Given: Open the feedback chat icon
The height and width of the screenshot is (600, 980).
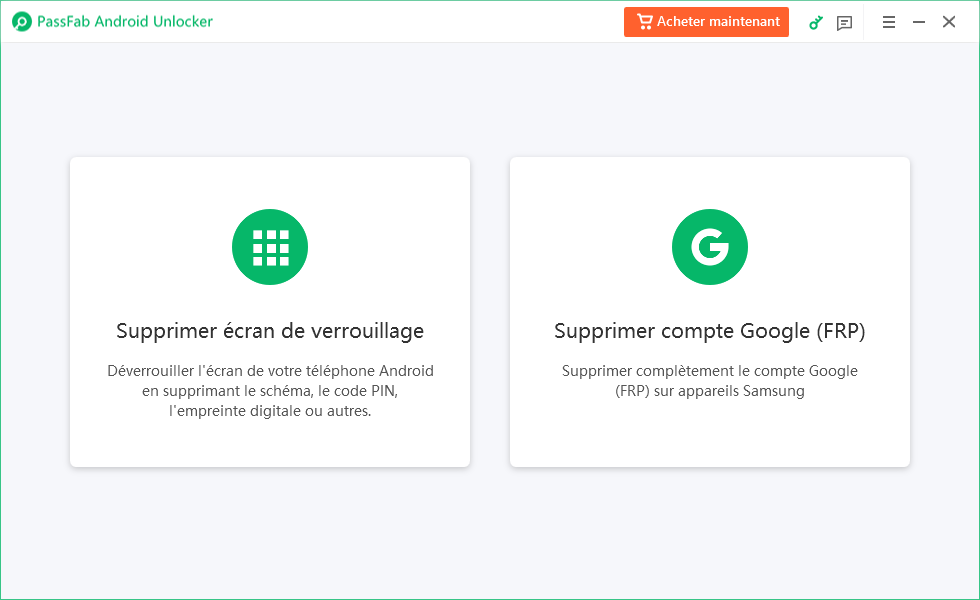Looking at the screenshot, I should 844,23.
